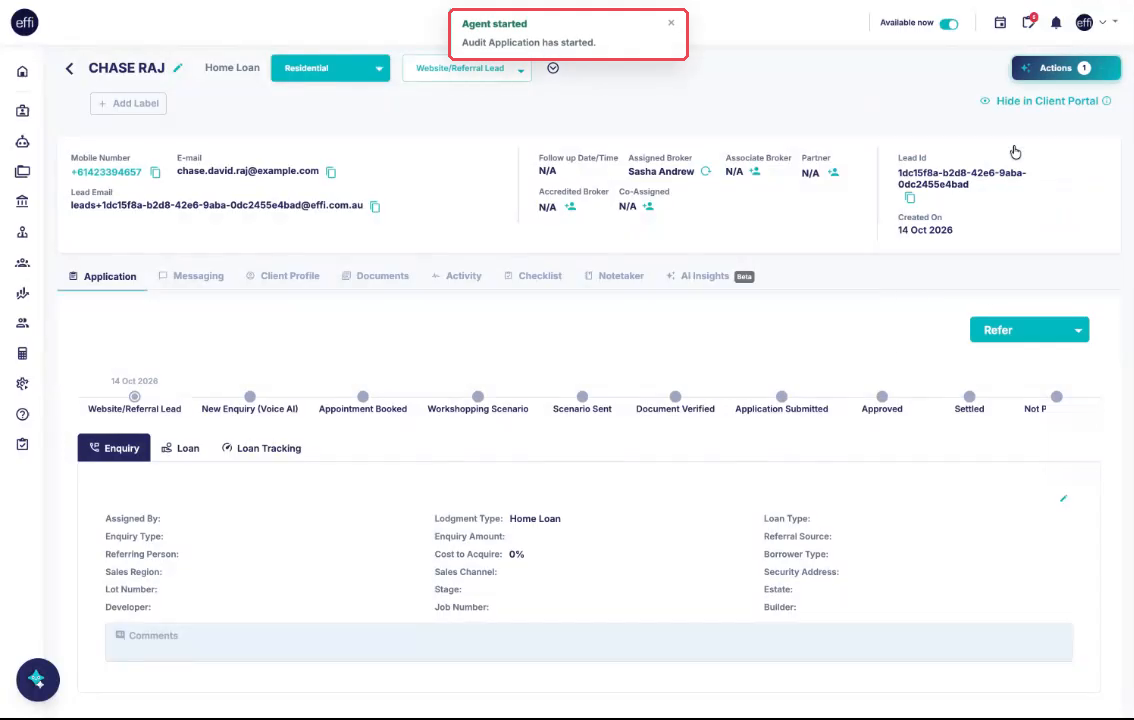Expand the Refer button dropdown arrow
This screenshot has height=720, width=1134.
coord(1078,330)
